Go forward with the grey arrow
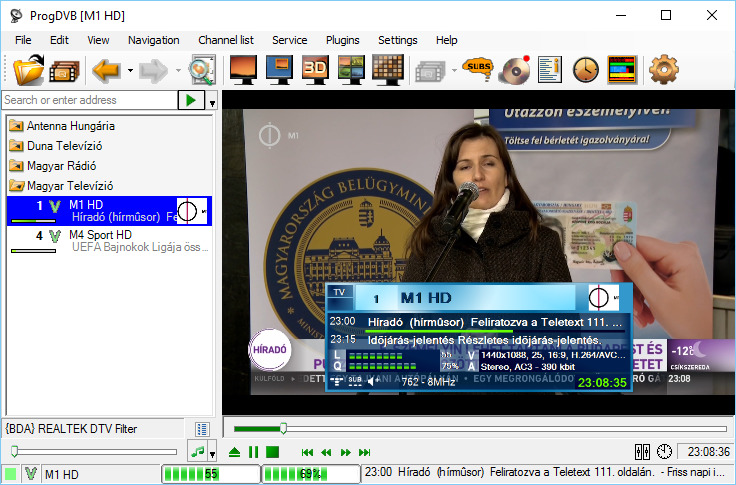The image size is (736, 485). pos(153,71)
